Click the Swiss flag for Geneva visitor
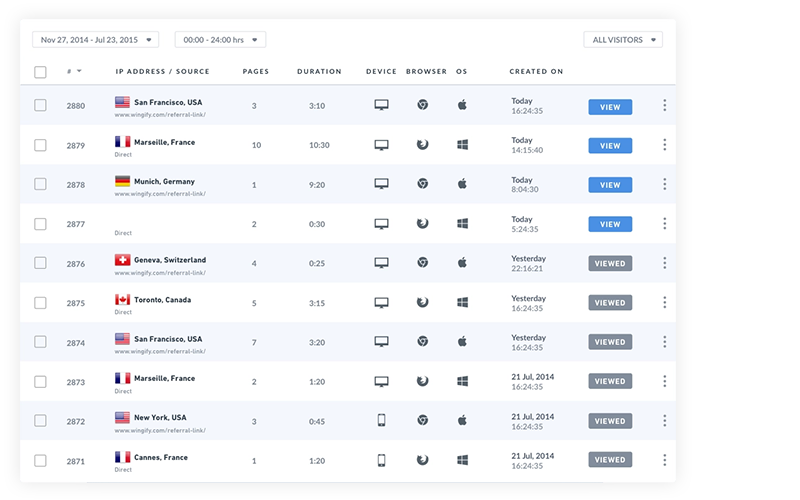Viewport: 800px width, 500px height. (123, 260)
